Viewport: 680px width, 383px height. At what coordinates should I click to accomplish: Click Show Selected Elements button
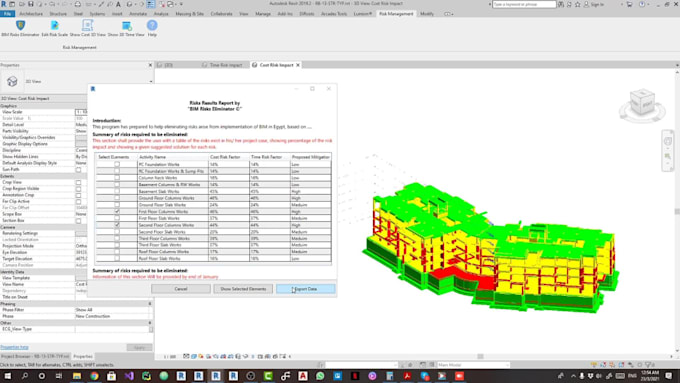click(243, 289)
